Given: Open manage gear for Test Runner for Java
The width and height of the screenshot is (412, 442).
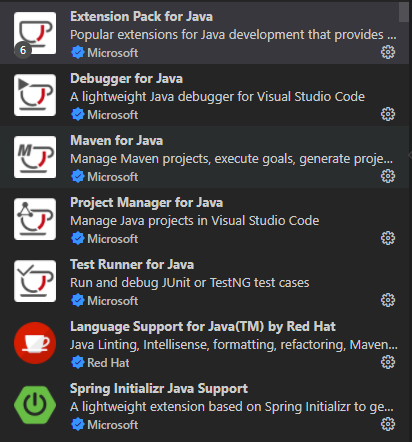Looking at the screenshot, I should (x=388, y=300).
